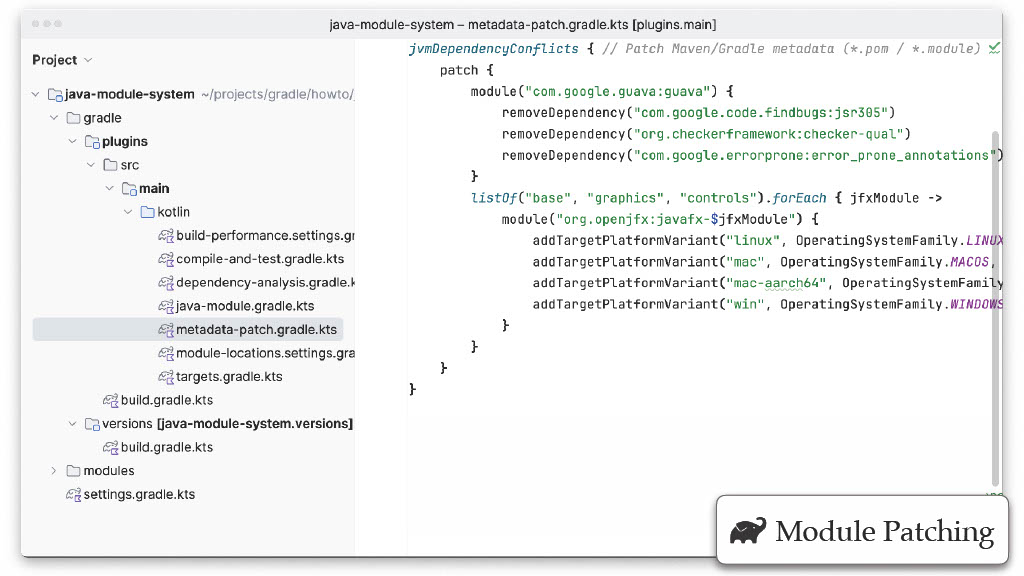Click the "mac-aarch64" string literal
The height and width of the screenshot is (576, 1024).
pyautogui.click(x=776, y=283)
